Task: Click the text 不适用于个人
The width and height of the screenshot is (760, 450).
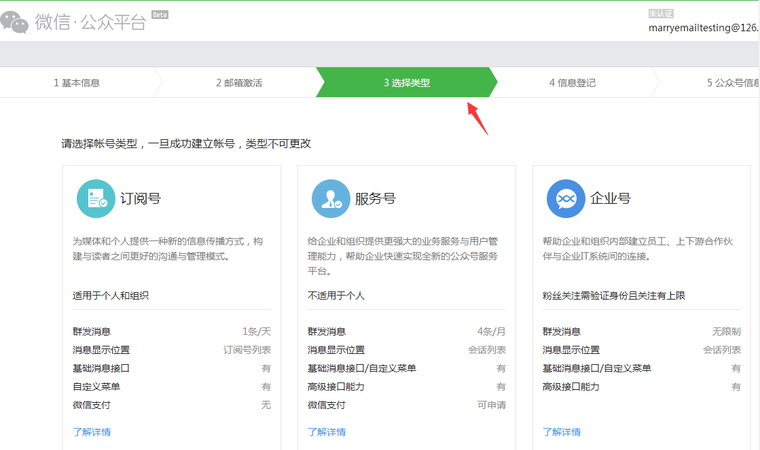Action: [336, 296]
